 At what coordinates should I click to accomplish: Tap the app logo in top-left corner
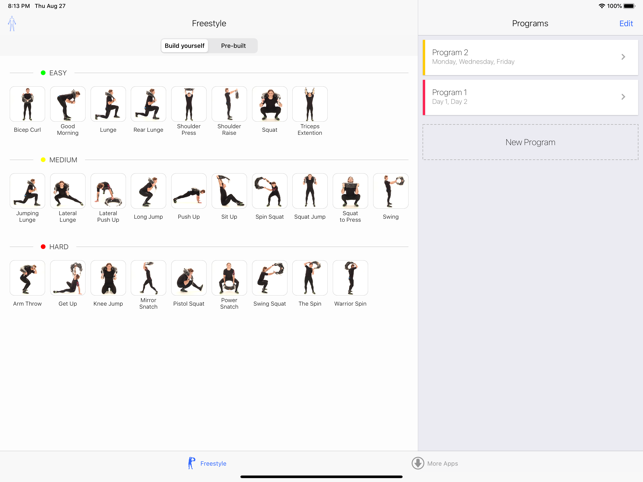coord(12,24)
